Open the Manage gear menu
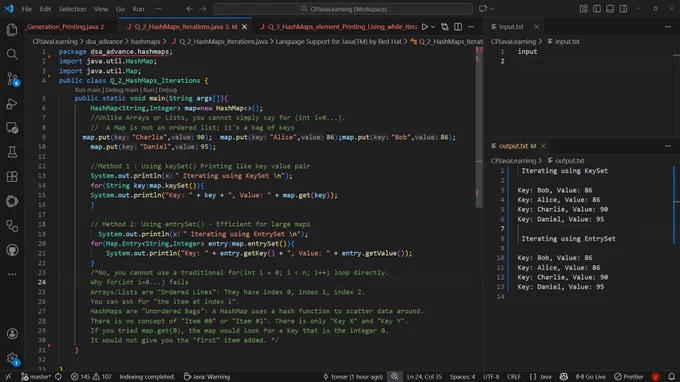 coord(12,358)
